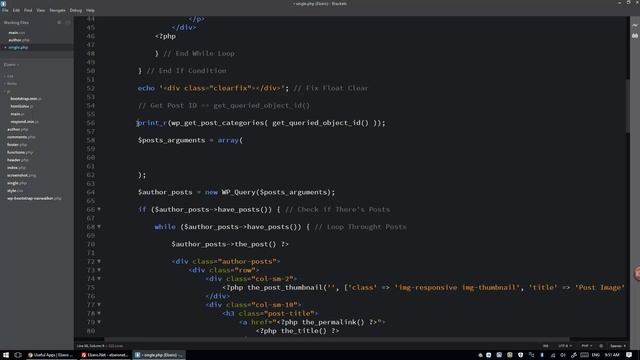Screen dimensions: 640x360
Task: Open PHP language mode dropdown
Action: [x=587, y=346]
